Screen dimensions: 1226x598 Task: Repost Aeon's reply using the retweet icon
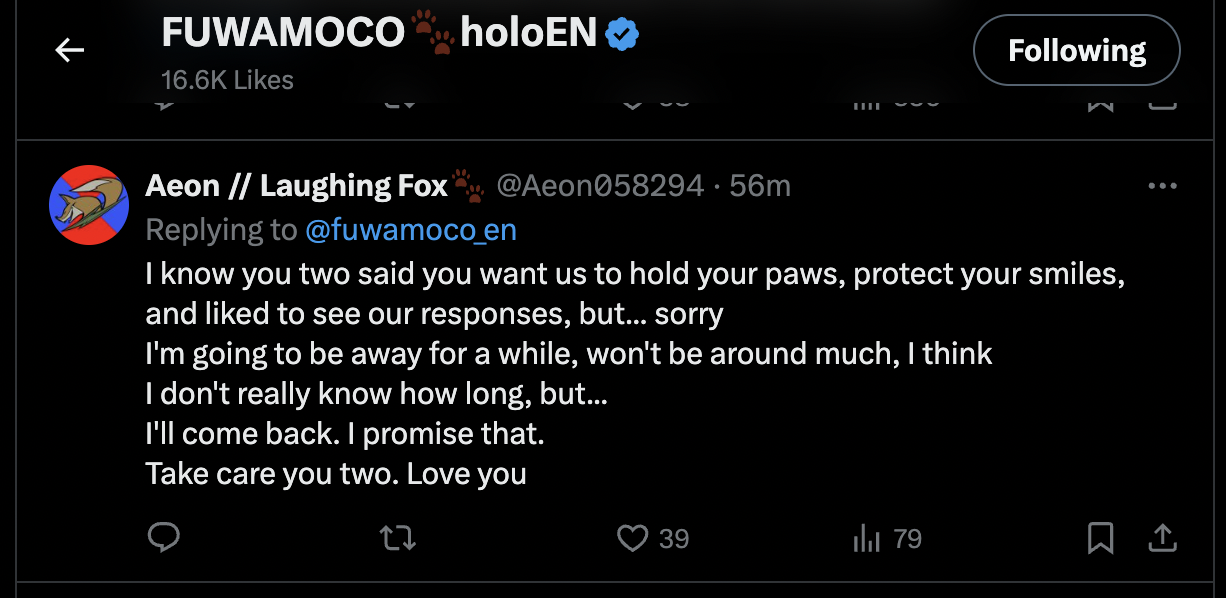[399, 539]
